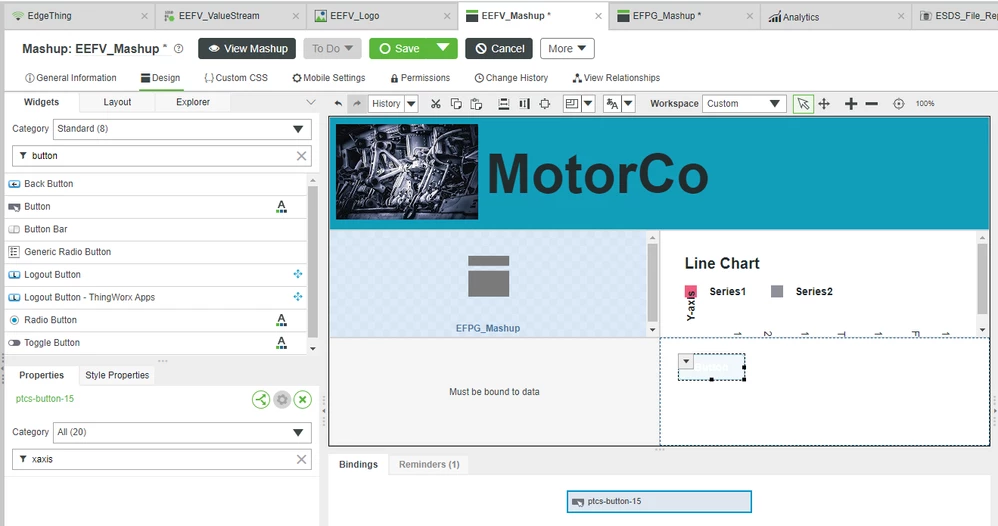Select the Back Button widget

[x=156, y=184]
